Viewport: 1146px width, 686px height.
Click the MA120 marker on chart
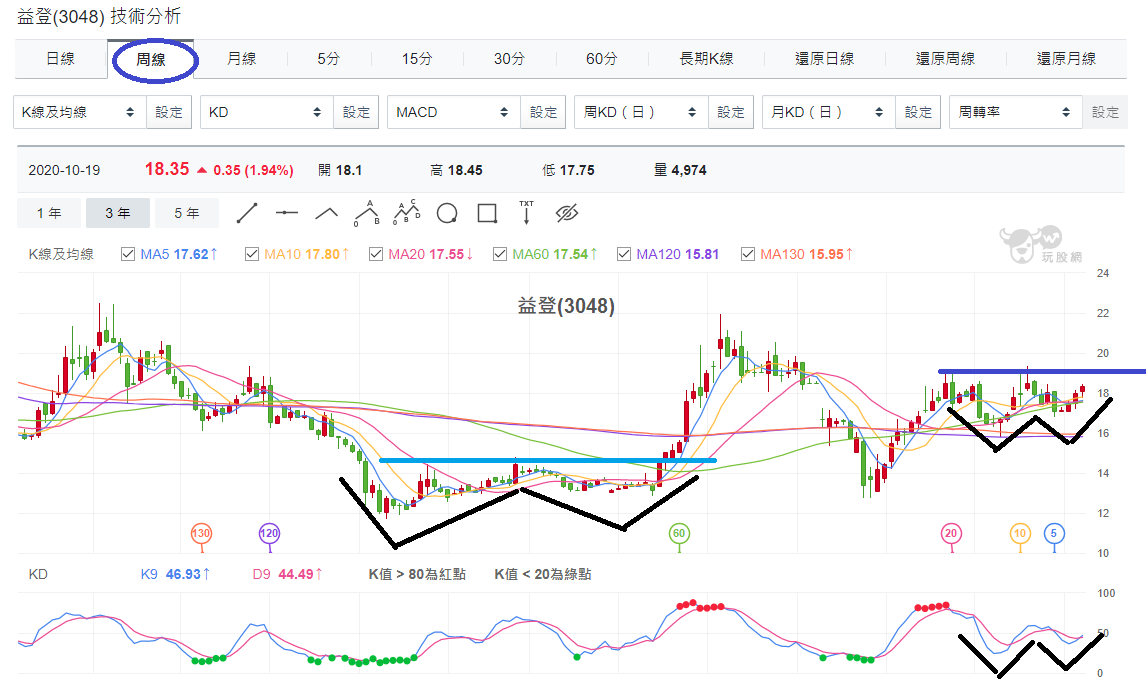269,533
